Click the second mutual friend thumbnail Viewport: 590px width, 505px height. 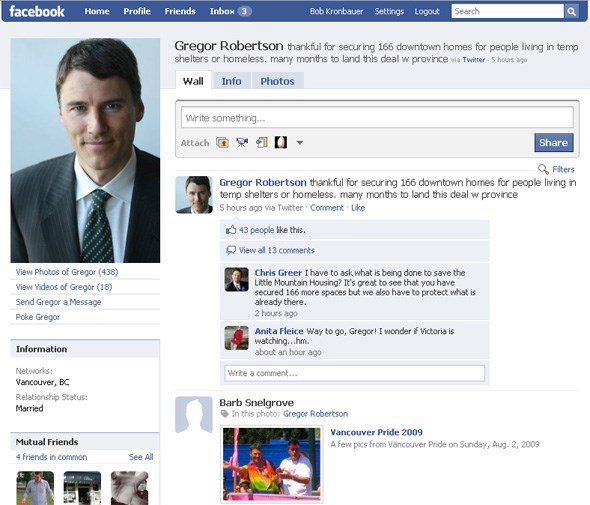tap(82, 488)
